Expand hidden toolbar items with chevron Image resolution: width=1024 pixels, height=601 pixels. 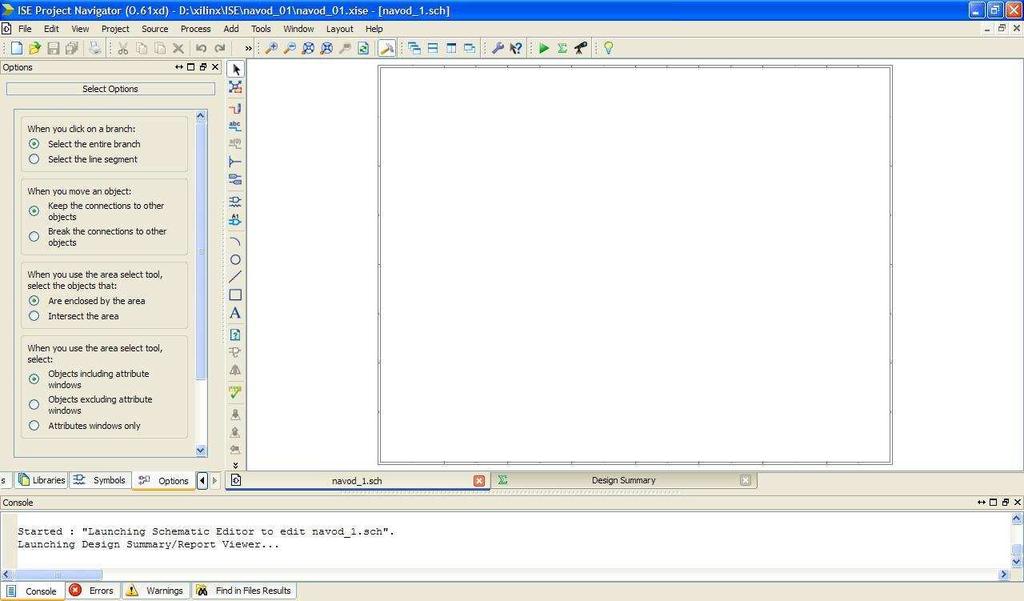(248, 48)
